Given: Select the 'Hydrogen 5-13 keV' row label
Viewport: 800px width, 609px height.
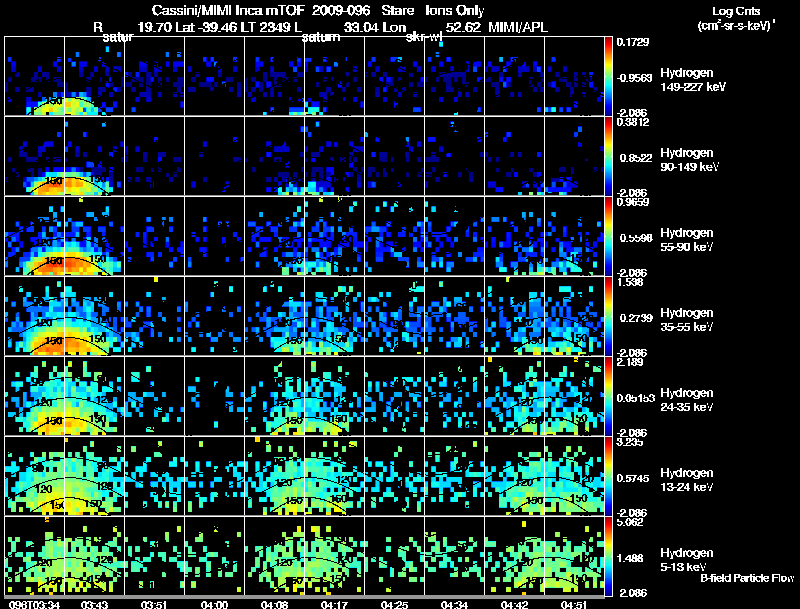Looking at the screenshot, I should (687, 560).
